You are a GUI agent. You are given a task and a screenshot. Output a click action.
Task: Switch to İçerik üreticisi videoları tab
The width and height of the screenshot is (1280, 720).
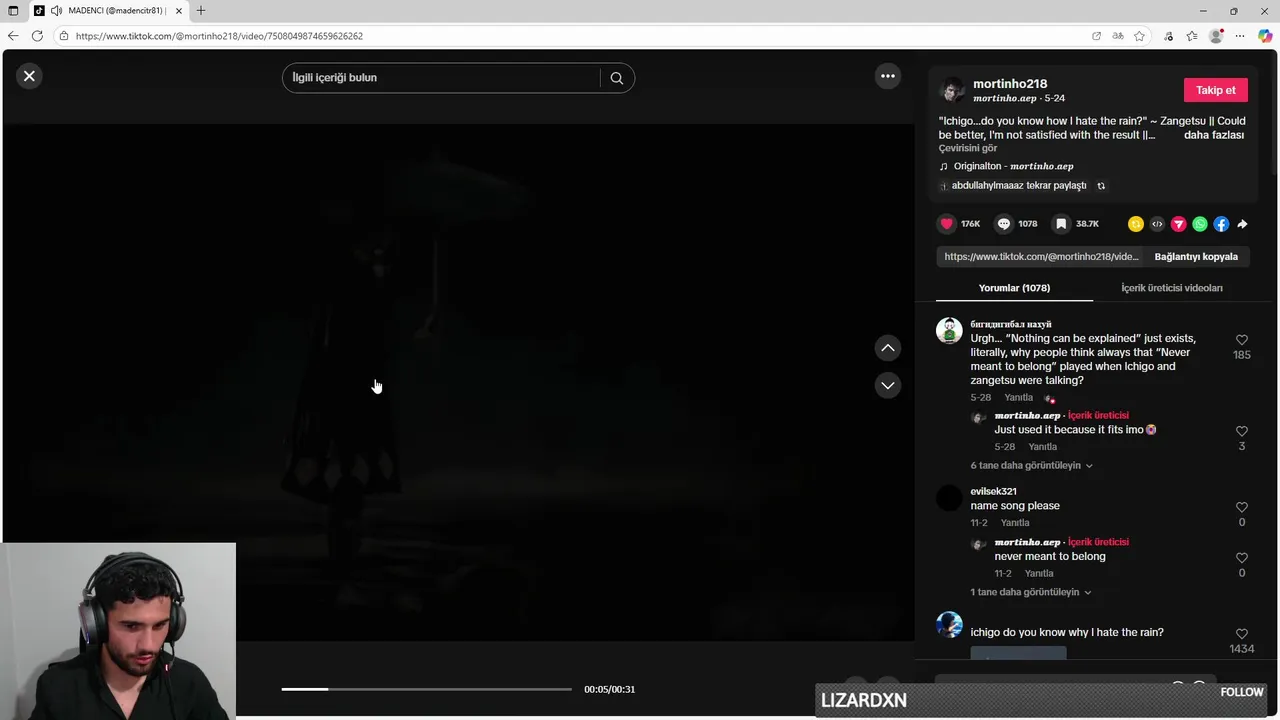pos(1171,288)
